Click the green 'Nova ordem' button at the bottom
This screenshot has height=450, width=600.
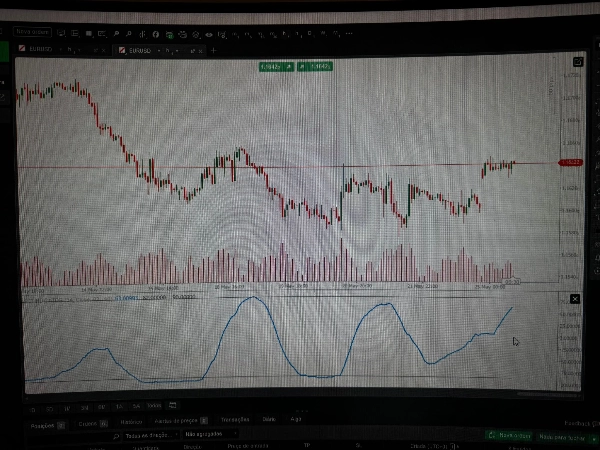pyautogui.click(x=509, y=435)
